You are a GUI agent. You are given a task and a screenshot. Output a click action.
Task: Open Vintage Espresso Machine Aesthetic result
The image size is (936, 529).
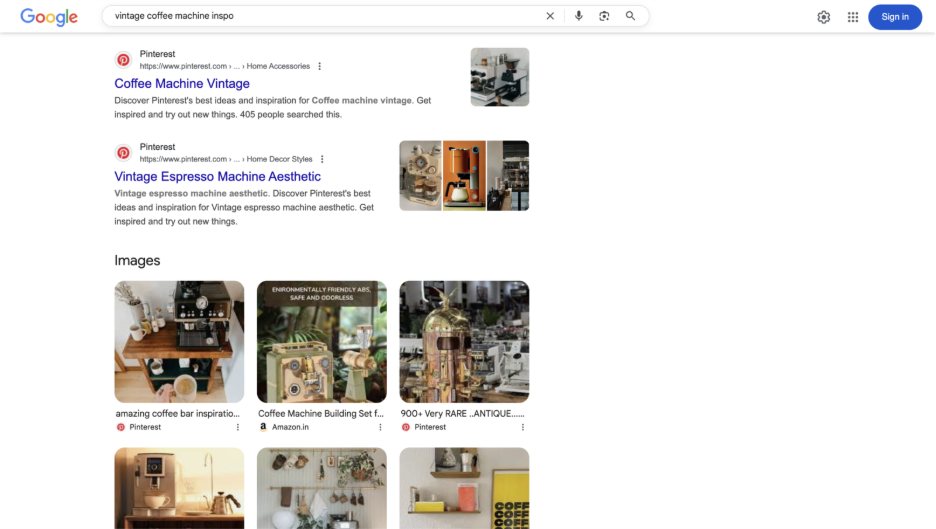tap(217, 177)
